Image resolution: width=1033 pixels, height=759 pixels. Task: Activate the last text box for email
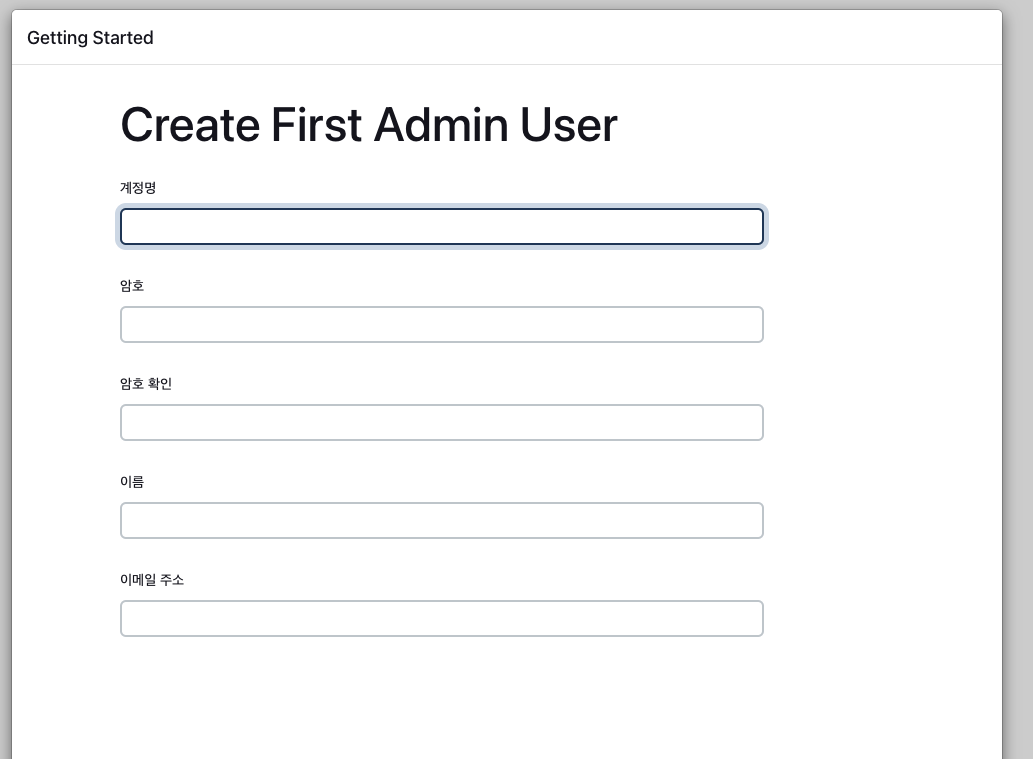point(441,619)
